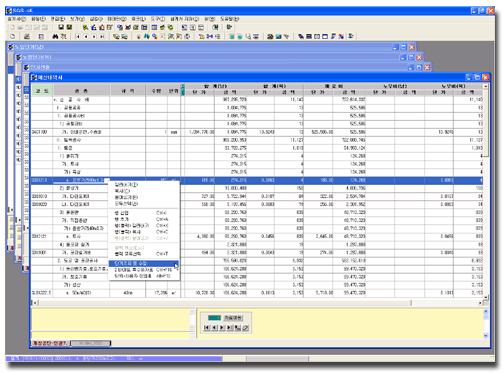
Task: Choose the context menu entry with Ctrl+C shortcut
Action: 144,232
